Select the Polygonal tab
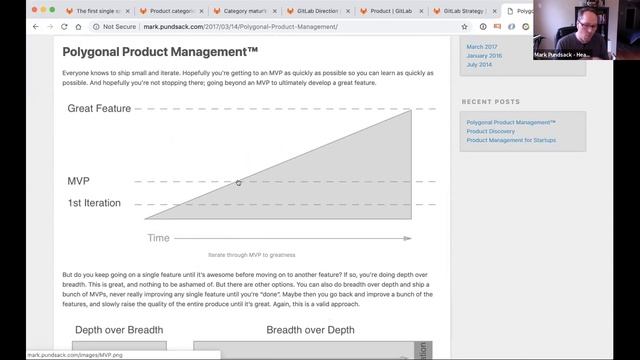This screenshot has width=640, height=360. point(518,11)
